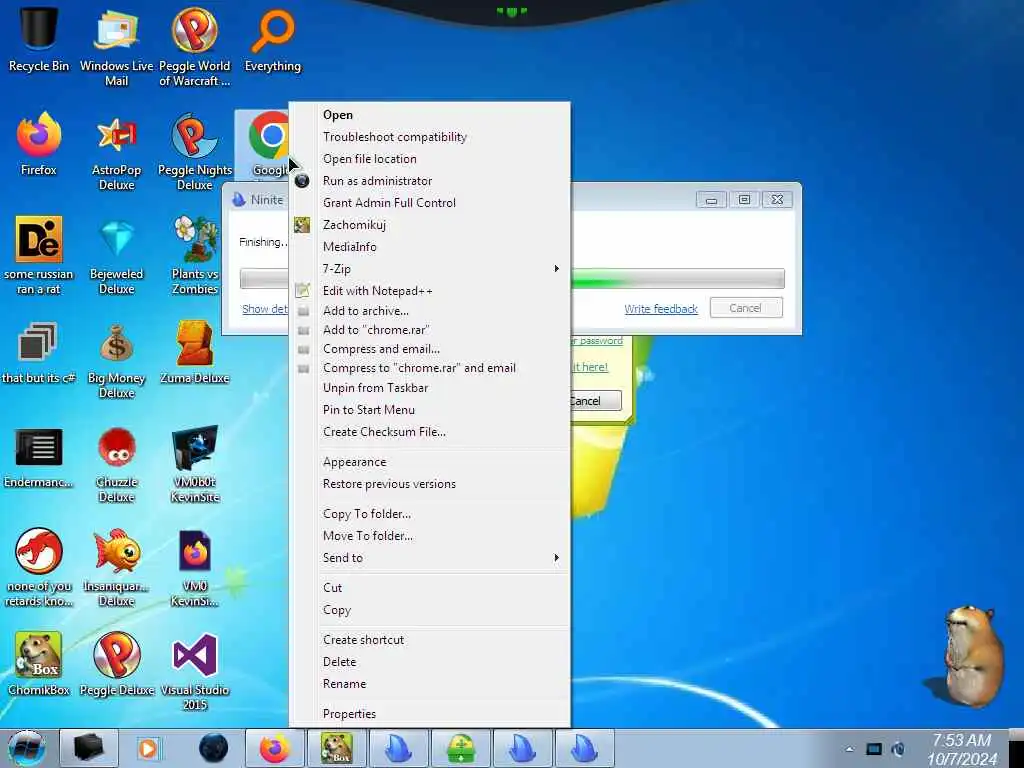Screen dimensions: 1024x768
Task: Select the Endermanc... desktop icon
Action: coord(39,457)
